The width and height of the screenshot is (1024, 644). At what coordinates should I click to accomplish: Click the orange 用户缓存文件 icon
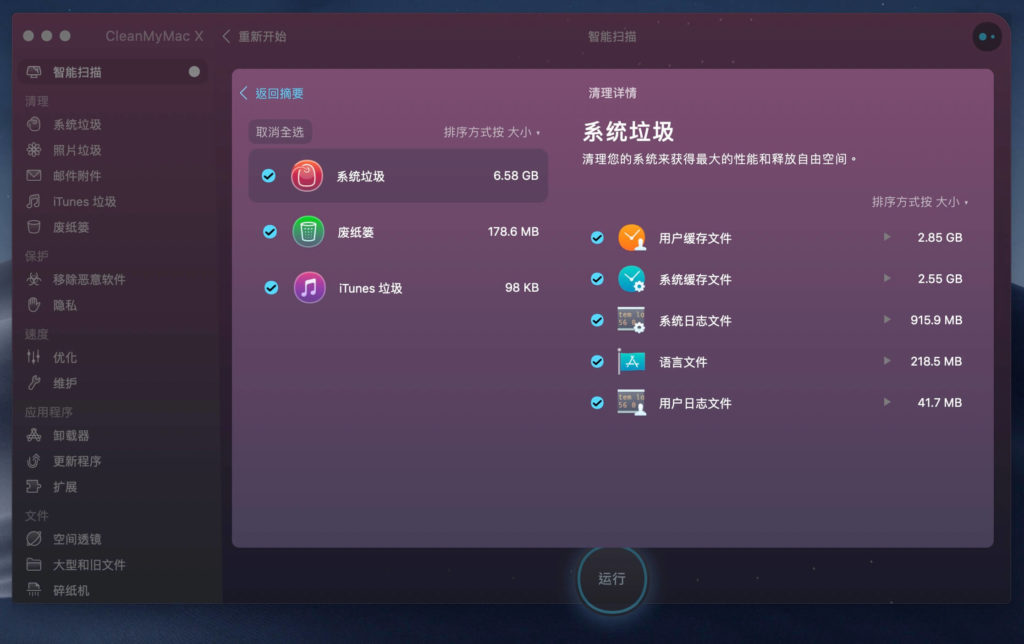click(x=632, y=238)
